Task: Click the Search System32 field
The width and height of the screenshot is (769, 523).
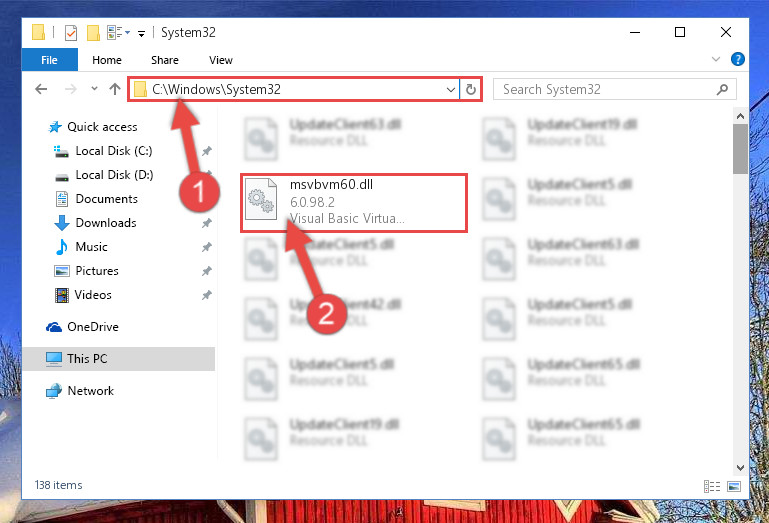Action: [x=615, y=89]
